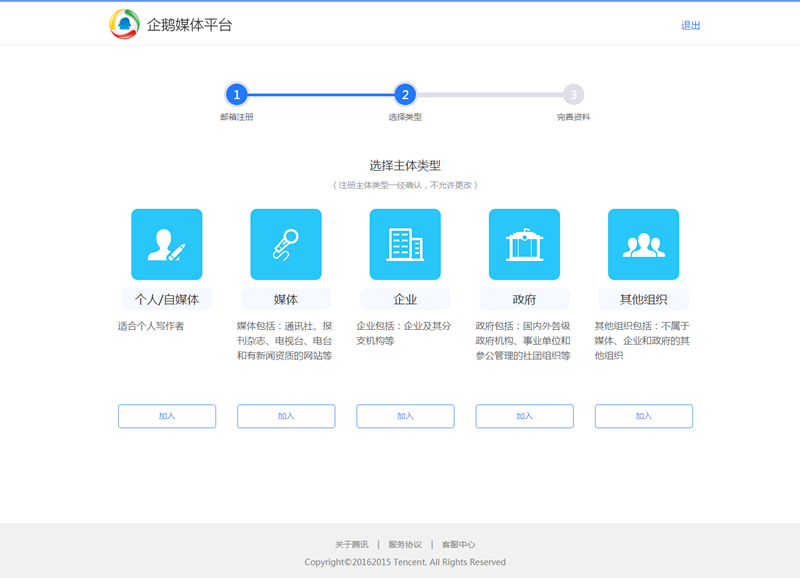Click the 完善资料 step label
Viewport: 800px width, 578px height.
(573, 118)
